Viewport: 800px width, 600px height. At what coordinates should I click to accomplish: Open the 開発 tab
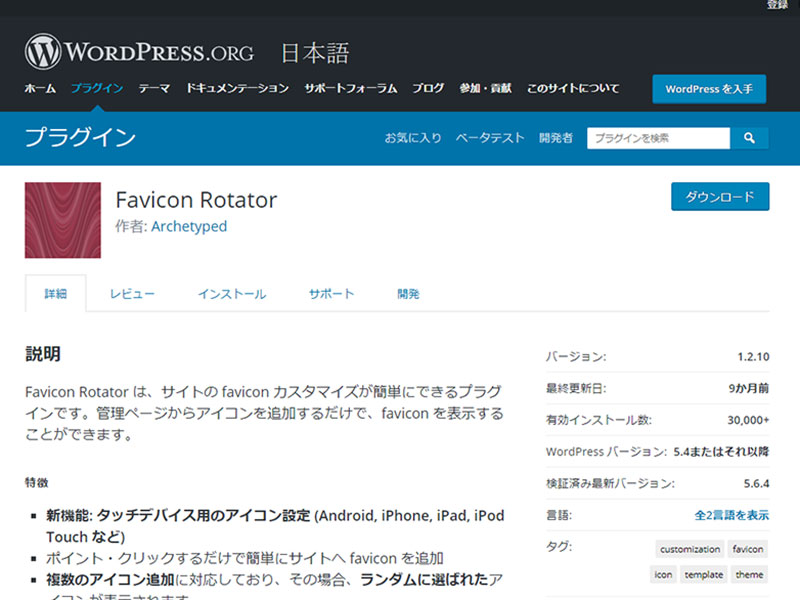coord(408,294)
